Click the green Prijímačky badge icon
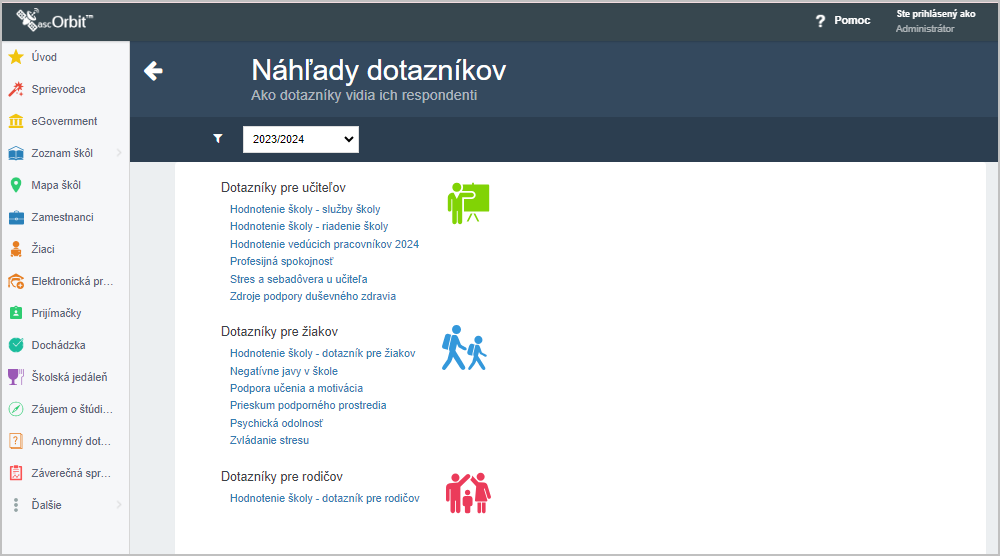The image size is (1000, 556). click(x=16, y=313)
